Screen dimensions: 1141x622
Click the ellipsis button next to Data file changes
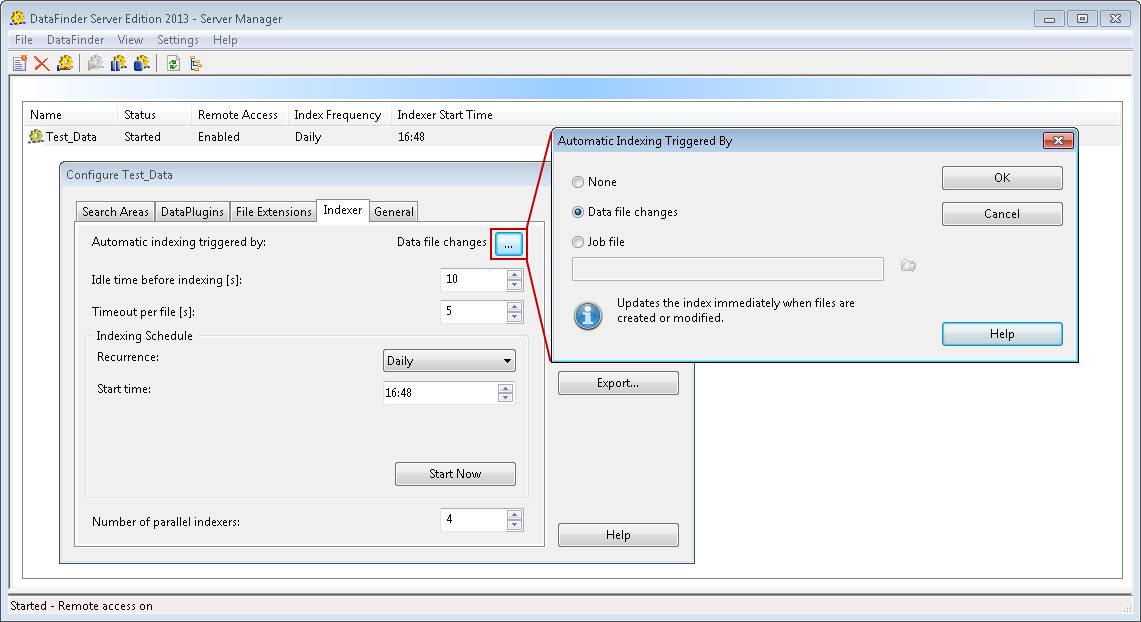508,244
